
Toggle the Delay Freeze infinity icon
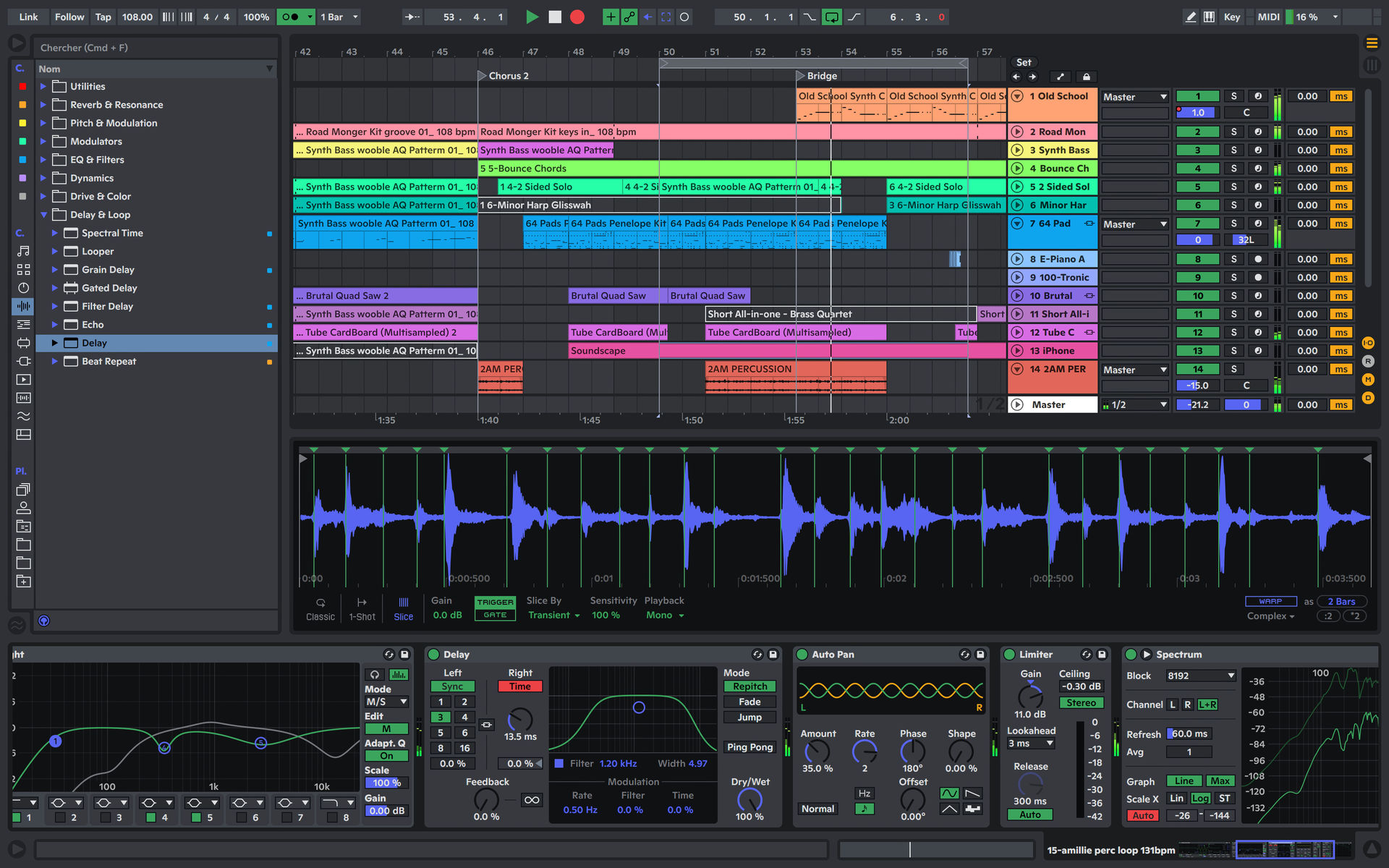(532, 799)
